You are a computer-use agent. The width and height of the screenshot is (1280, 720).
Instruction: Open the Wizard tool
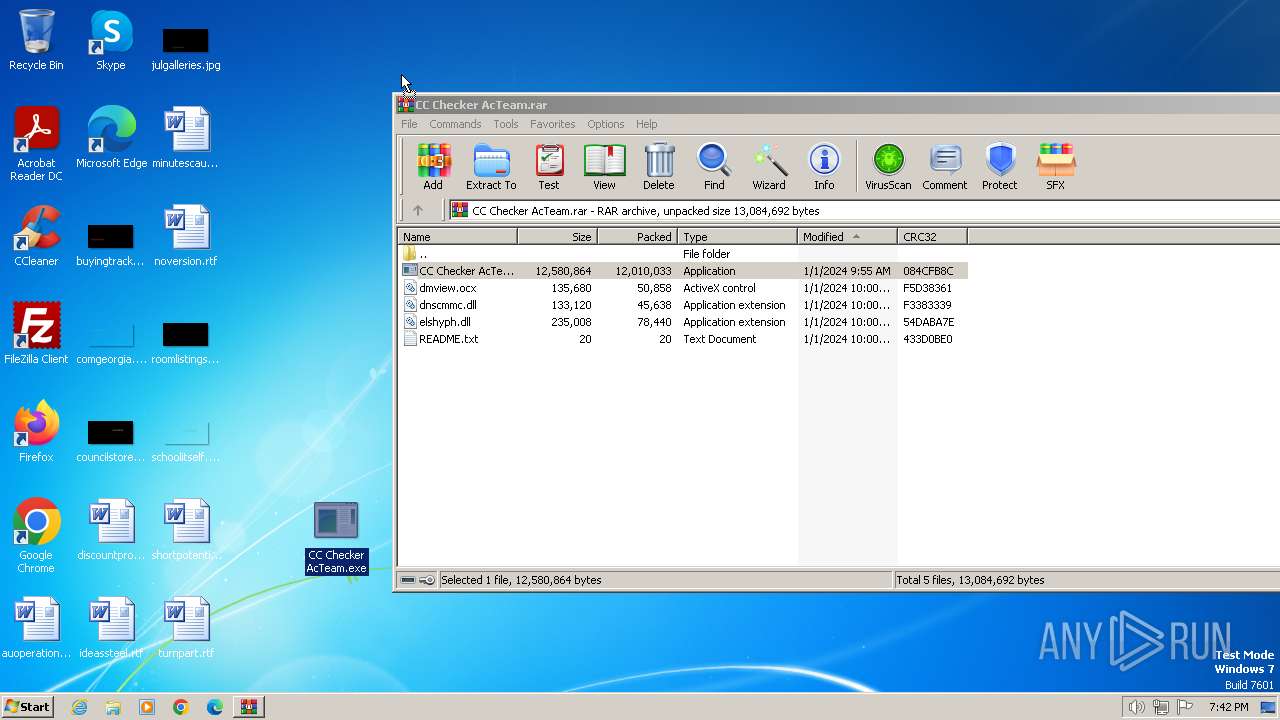(x=768, y=166)
